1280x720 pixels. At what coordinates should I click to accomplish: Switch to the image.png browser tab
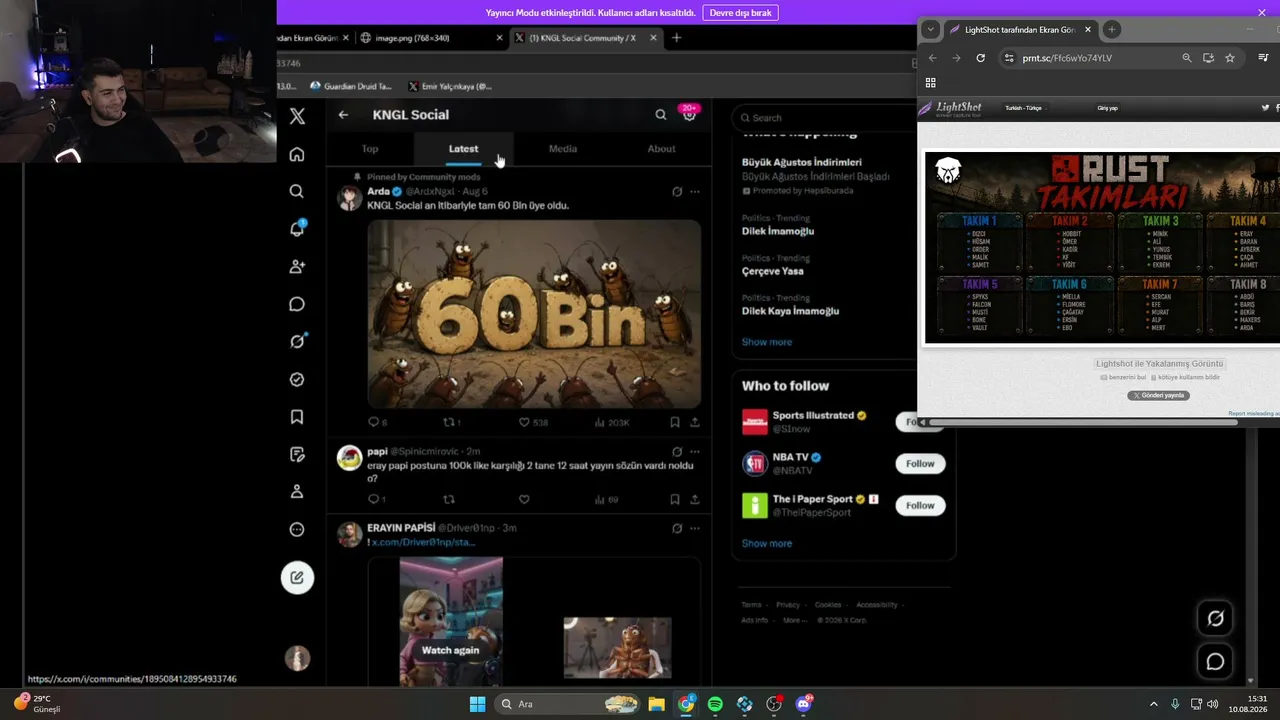coord(430,38)
